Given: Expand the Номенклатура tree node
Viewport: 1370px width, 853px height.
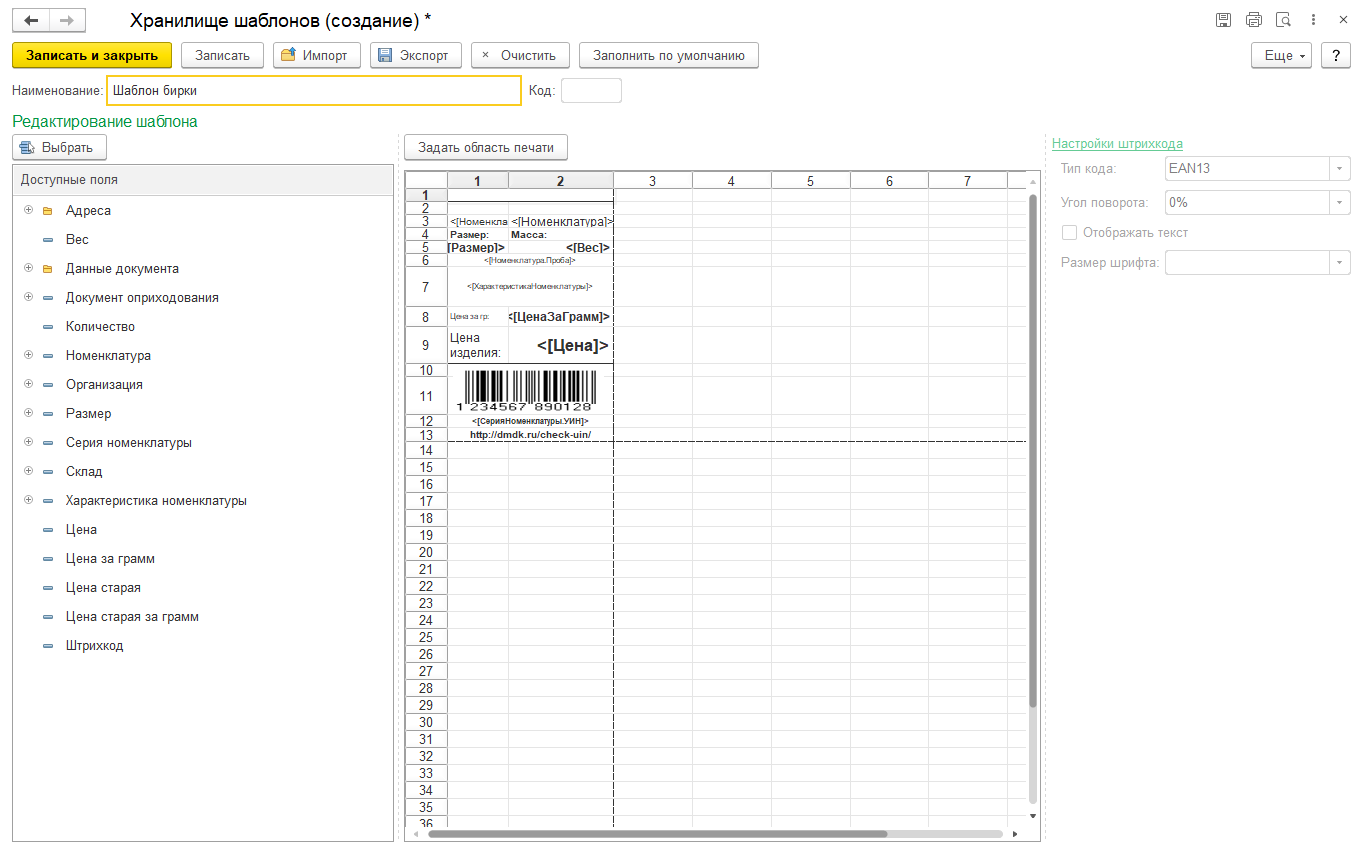Looking at the screenshot, I should click(x=28, y=356).
